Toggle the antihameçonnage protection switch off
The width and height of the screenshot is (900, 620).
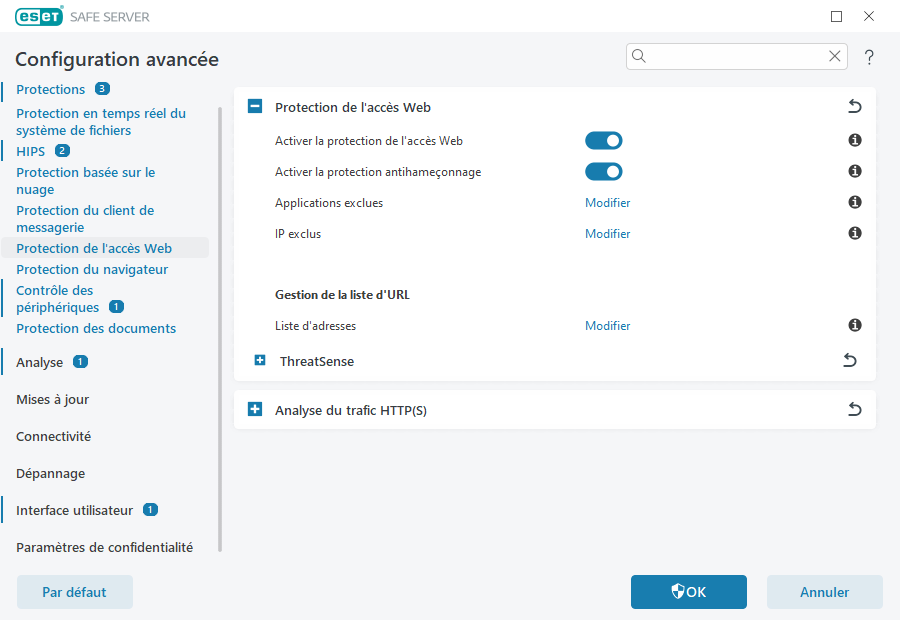[604, 171]
